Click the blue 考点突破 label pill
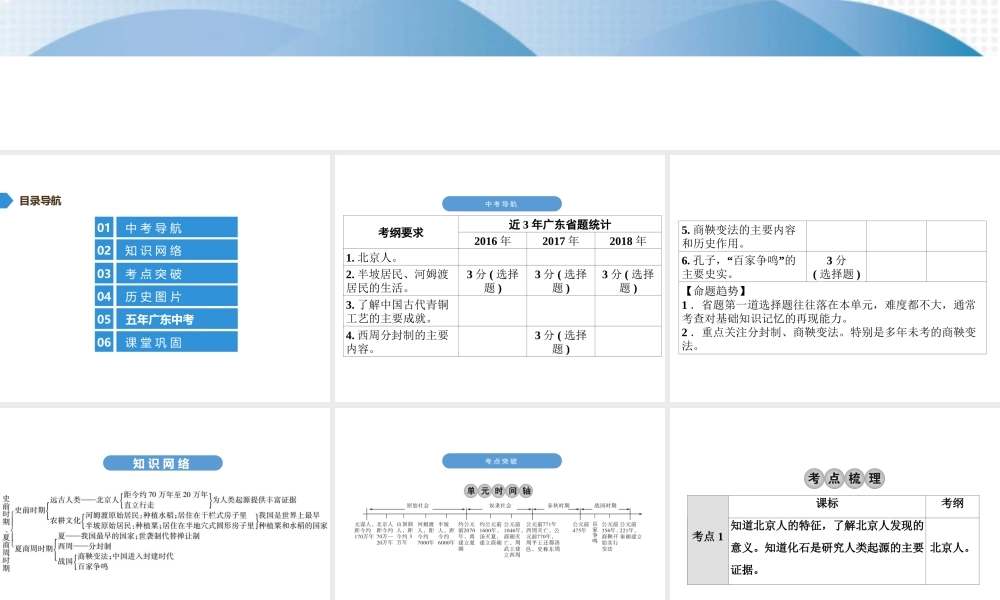This screenshot has height=600, width=1000. (500, 461)
